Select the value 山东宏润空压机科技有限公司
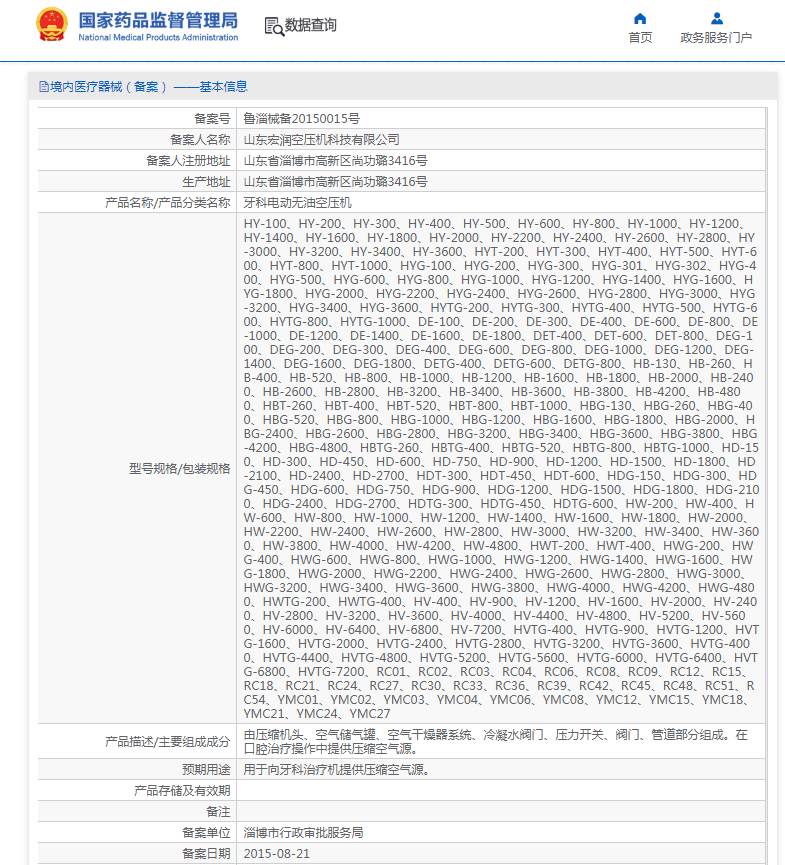The width and height of the screenshot is (785, 865). (322, 140)
